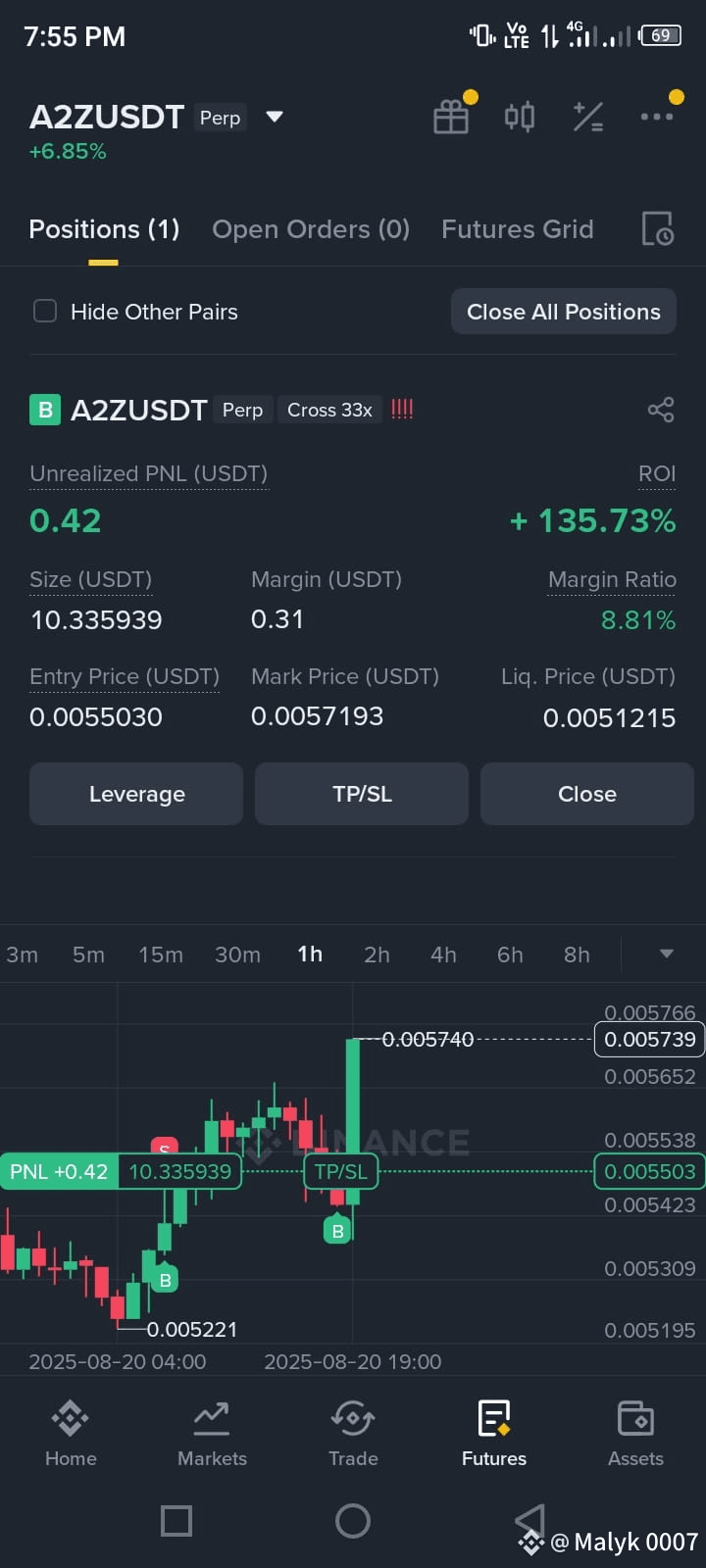Tap the current price tag 0.005739
The height and width of the screenshot is (1568, 706).
click(649, 1039)
